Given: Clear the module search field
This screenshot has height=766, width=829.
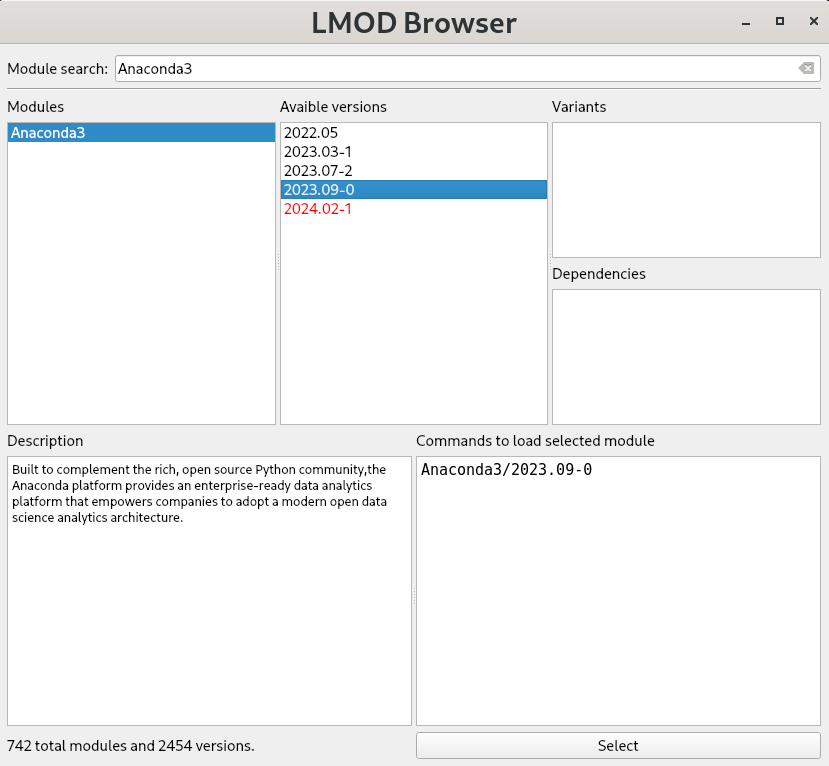Looking at the screenshot, I should 806,68.
